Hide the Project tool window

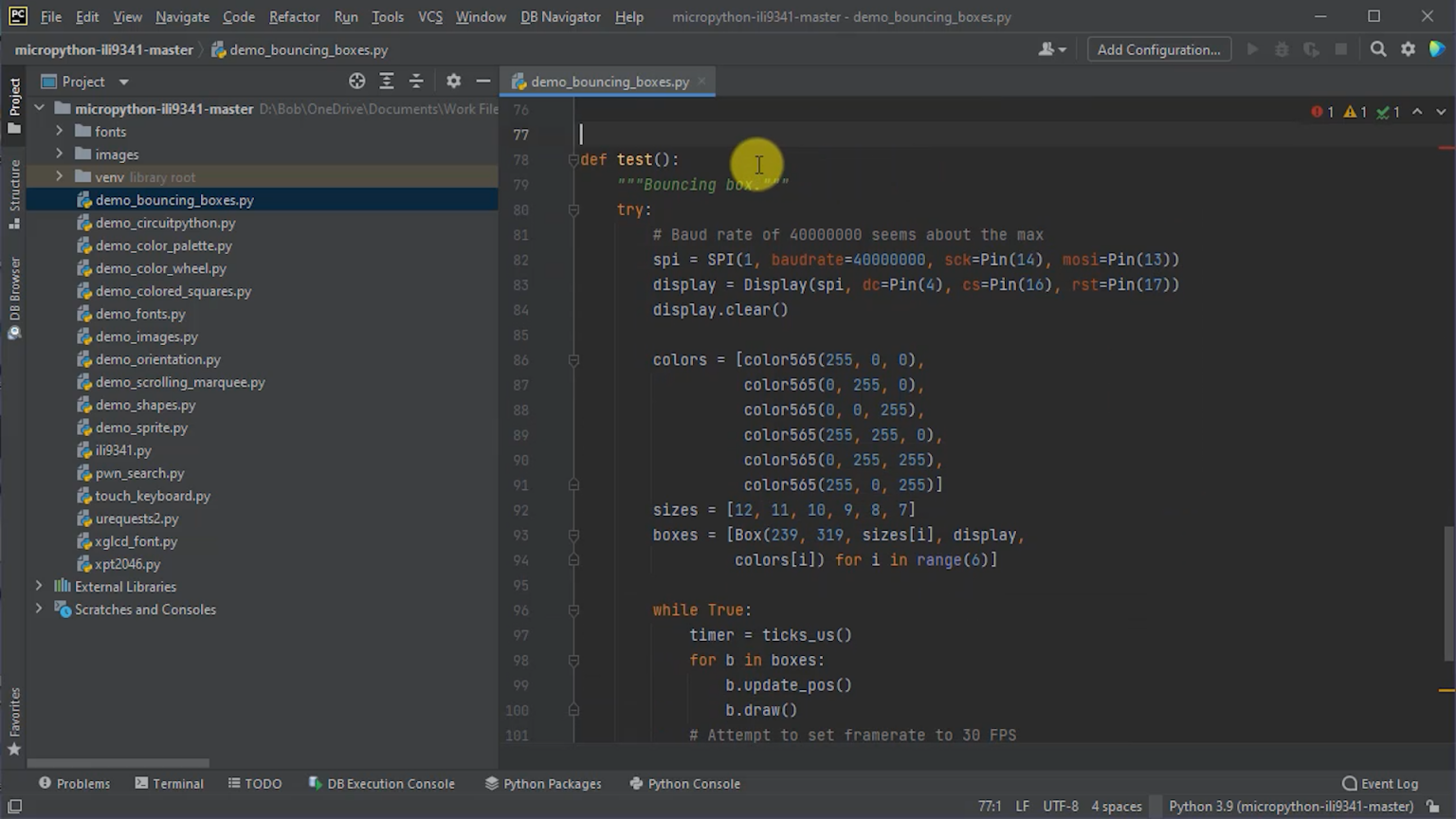(482, 82)
